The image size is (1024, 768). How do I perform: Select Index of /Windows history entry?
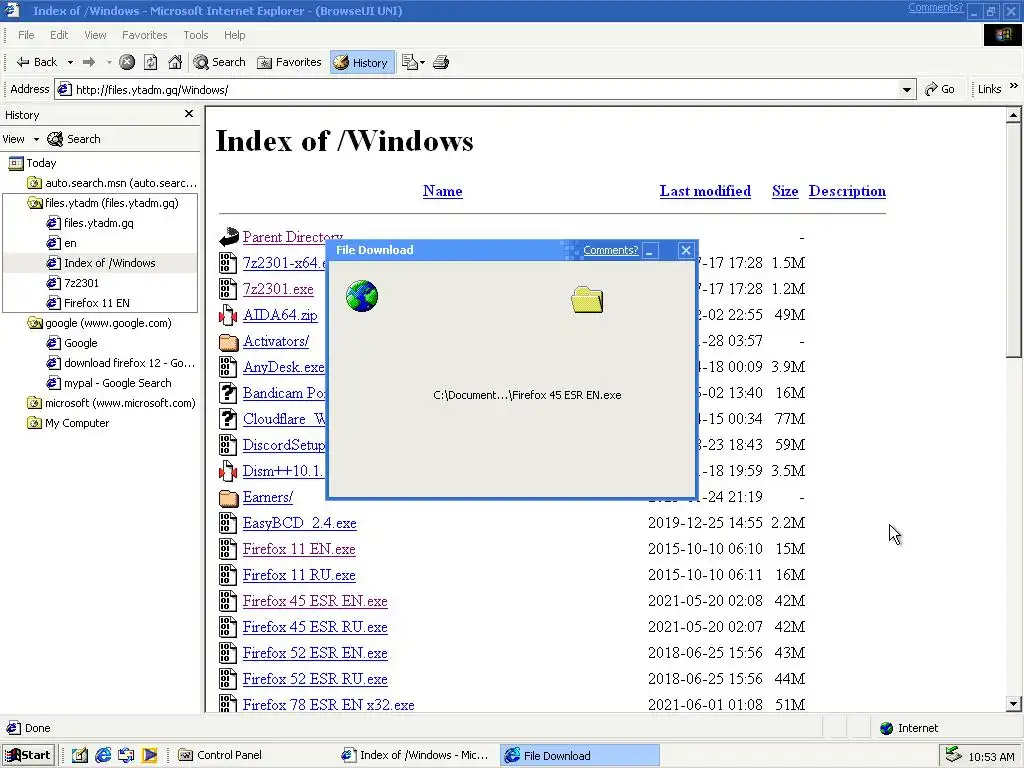(x=101, y=263)
